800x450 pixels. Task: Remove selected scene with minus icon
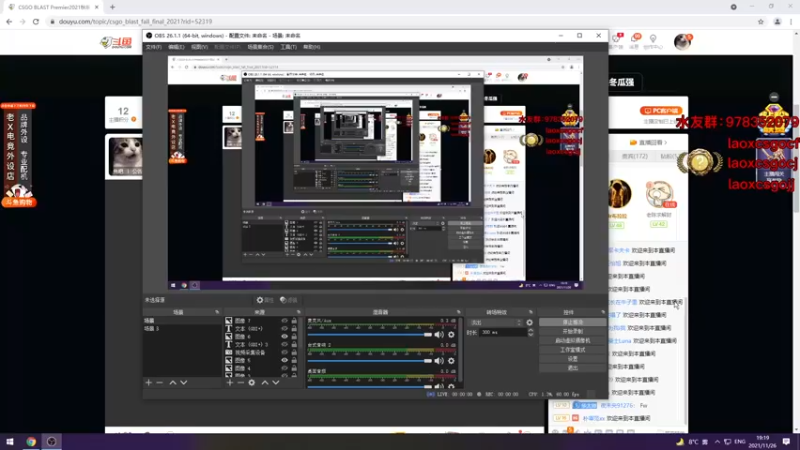point(159,383)
